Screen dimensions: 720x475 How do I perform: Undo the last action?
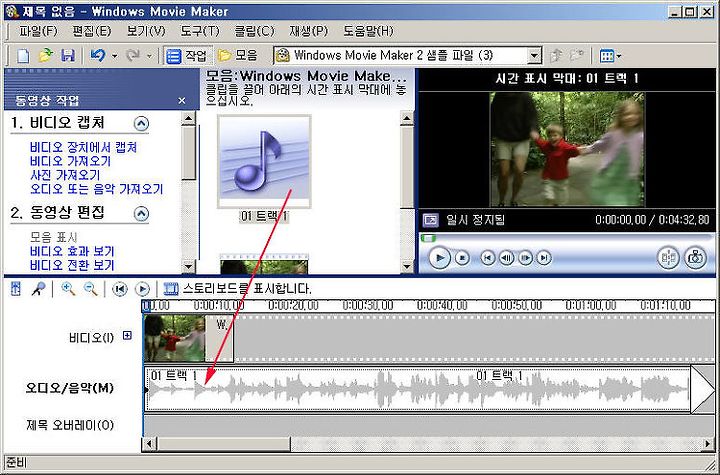click(97, 56)
